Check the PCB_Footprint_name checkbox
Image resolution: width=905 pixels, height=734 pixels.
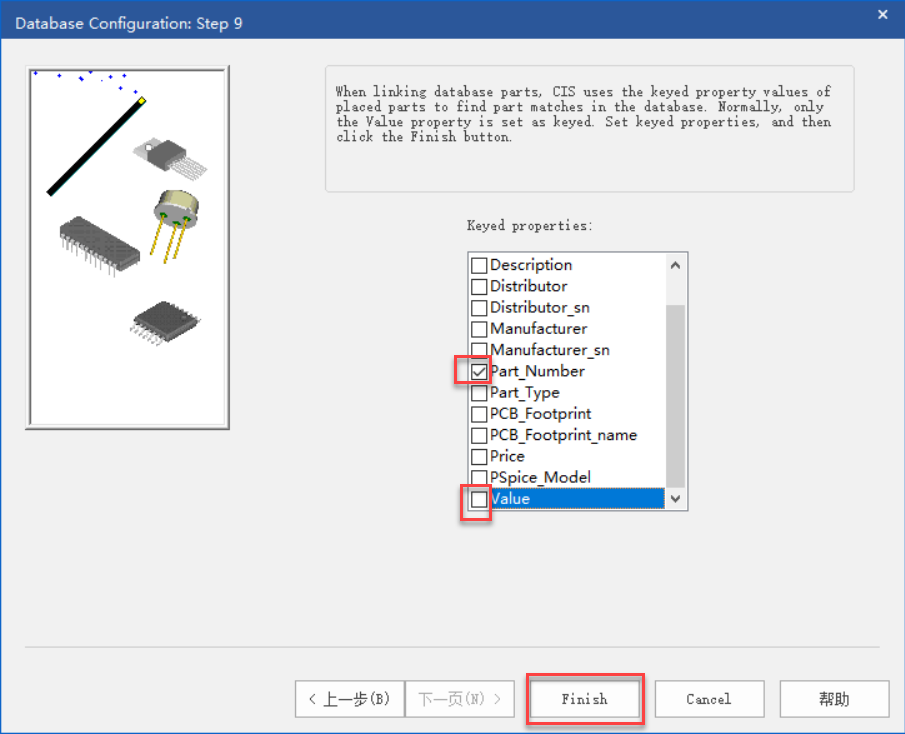tap(479, 435)
